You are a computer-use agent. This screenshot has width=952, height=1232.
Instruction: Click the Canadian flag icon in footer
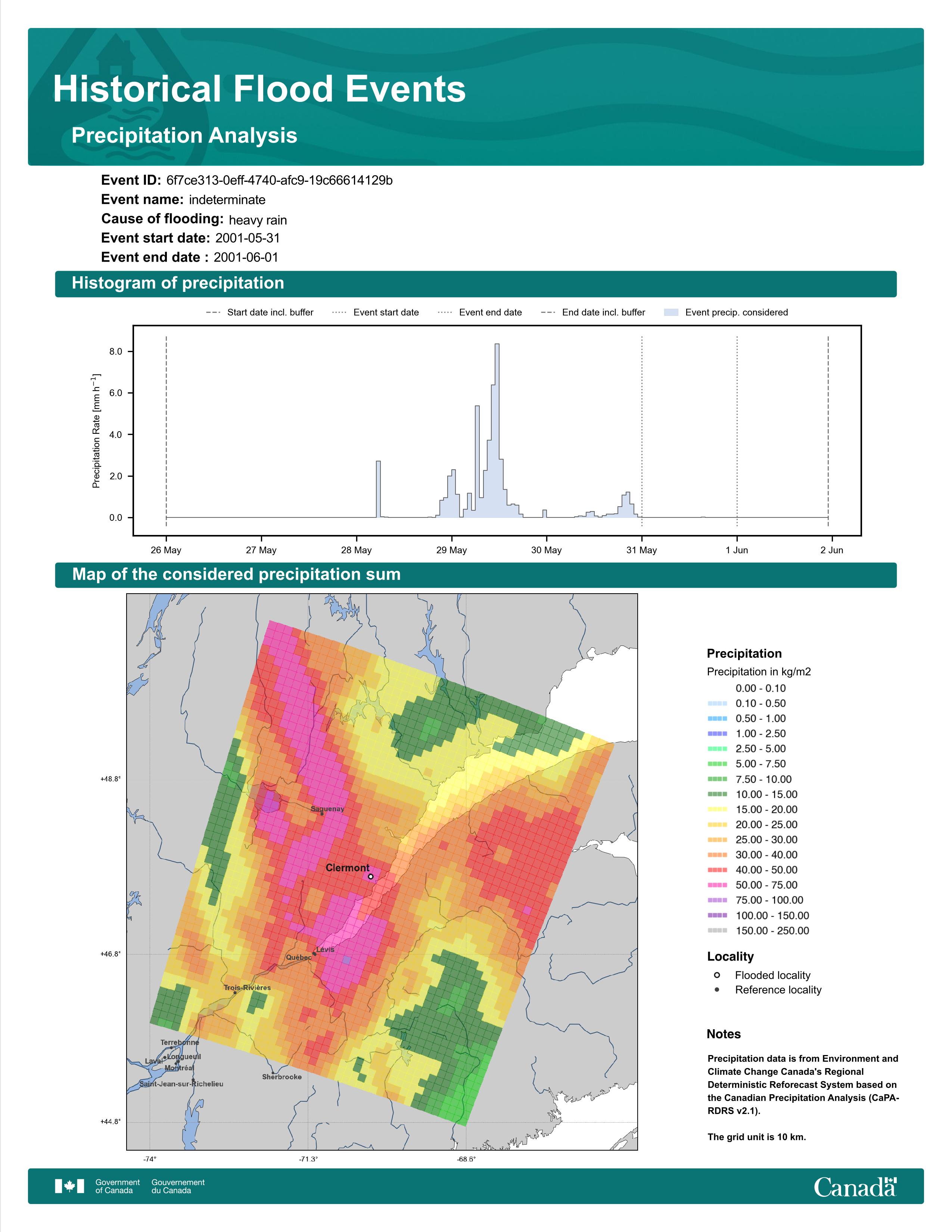click(69, 1186)
